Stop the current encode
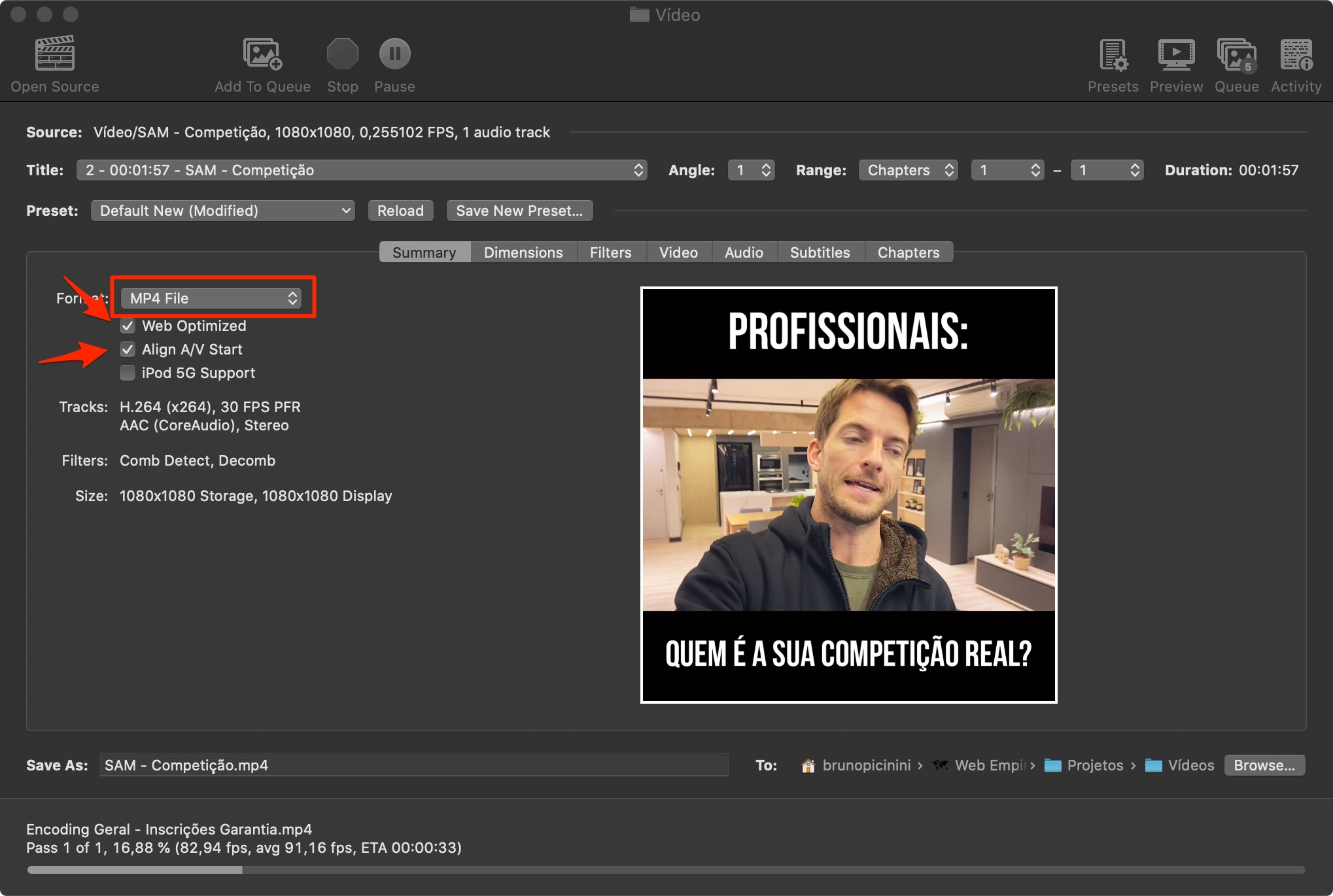This screenshot has width=1333, height=896. [x=342, y=54]
